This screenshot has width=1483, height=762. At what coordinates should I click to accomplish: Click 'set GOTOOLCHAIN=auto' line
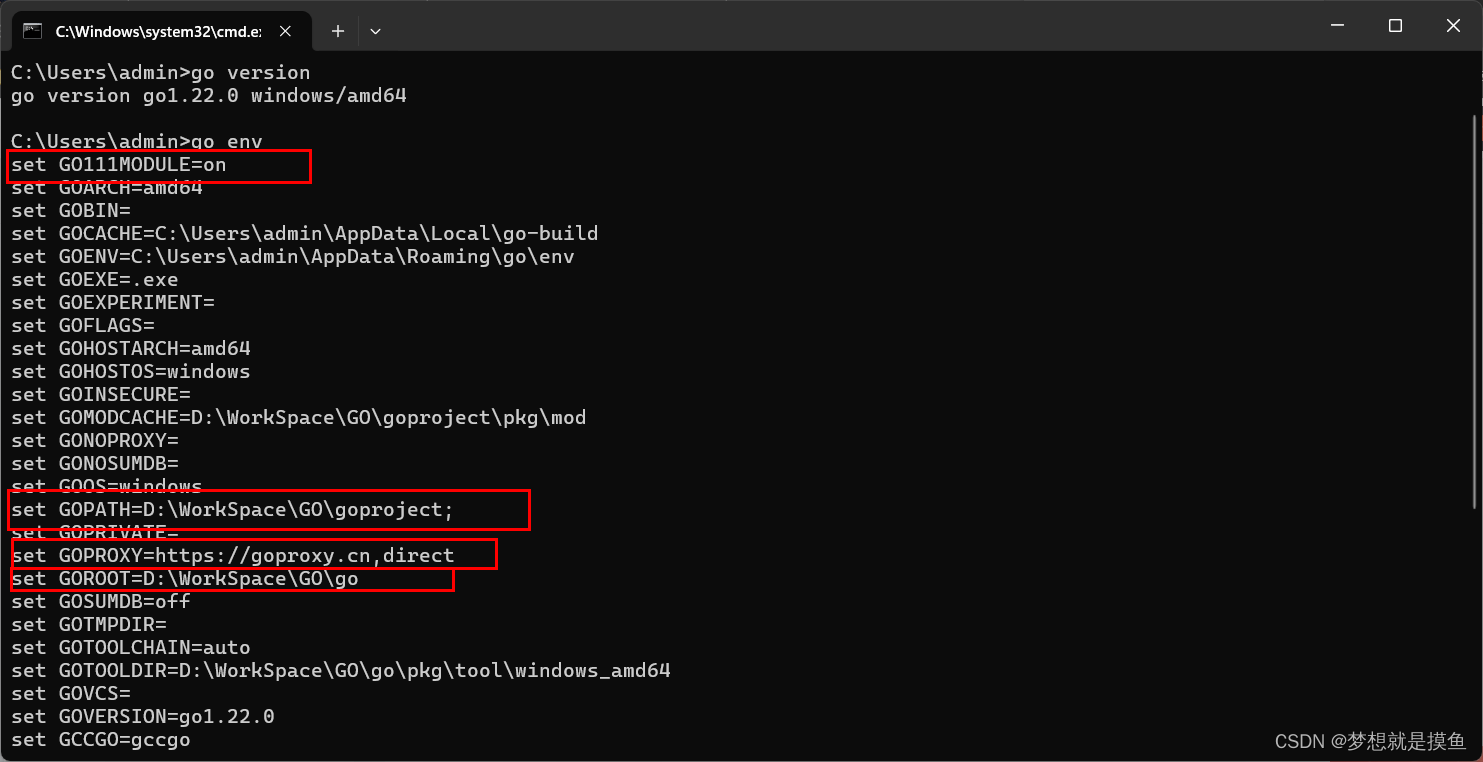131,647
